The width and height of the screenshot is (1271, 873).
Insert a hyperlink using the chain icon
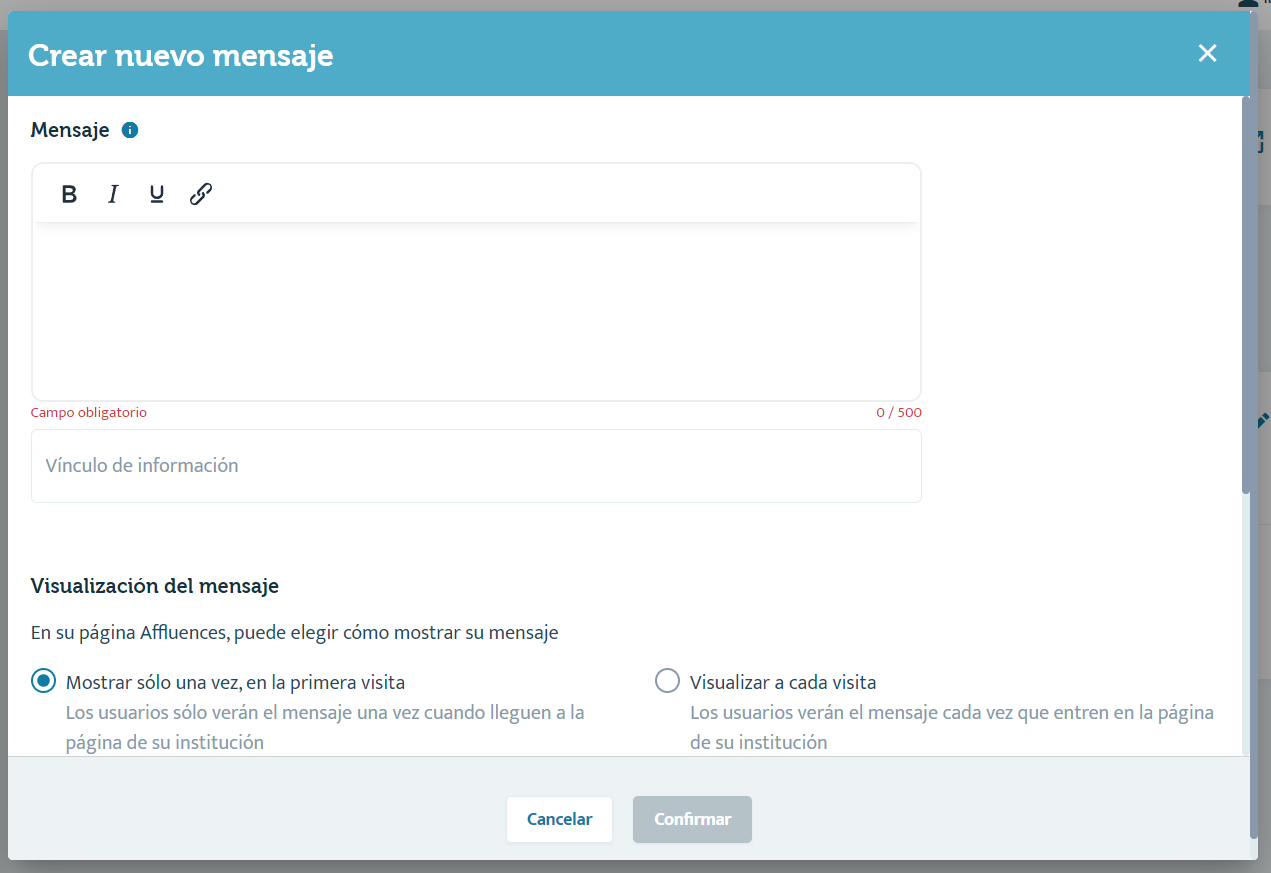click(x=201, y=194)
